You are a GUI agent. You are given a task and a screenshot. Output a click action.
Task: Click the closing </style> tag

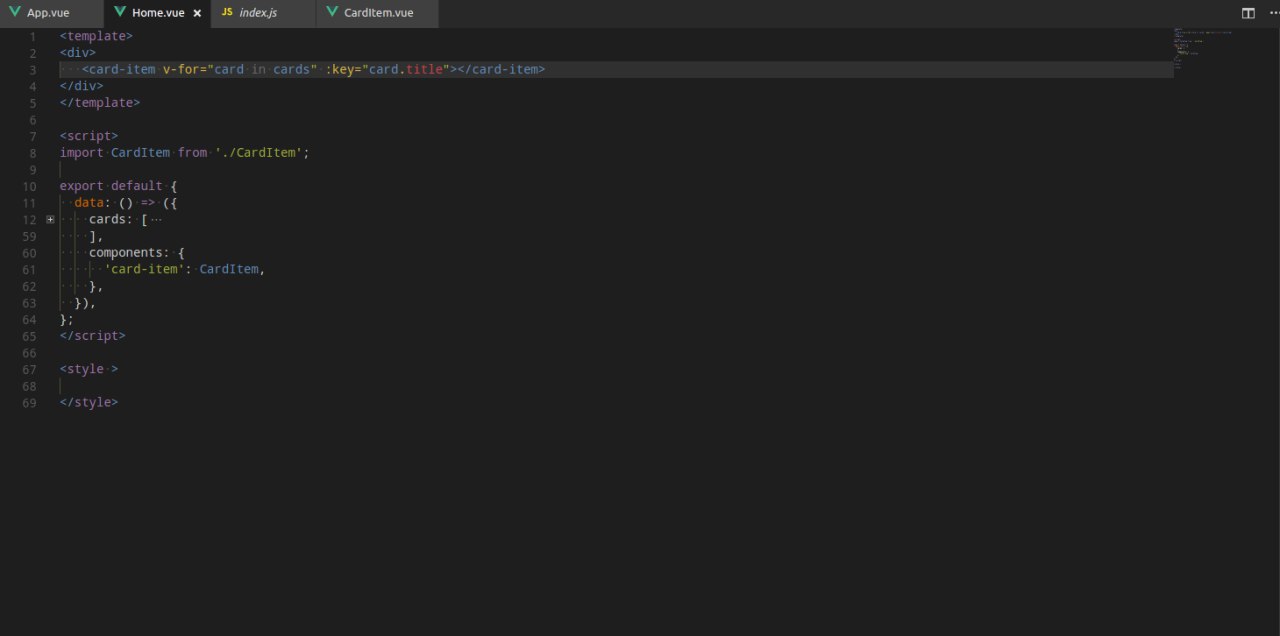tap(89, 403)
